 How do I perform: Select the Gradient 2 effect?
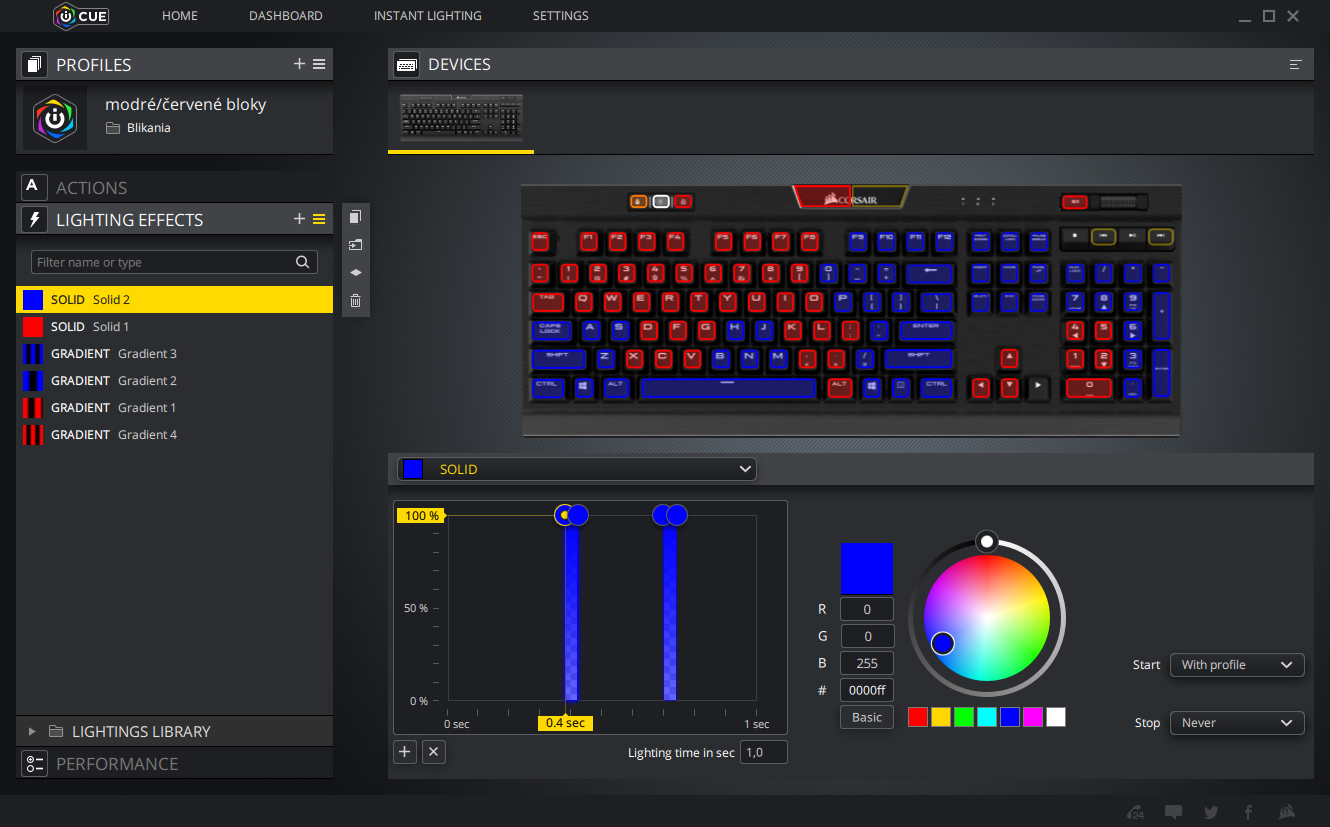175,381
